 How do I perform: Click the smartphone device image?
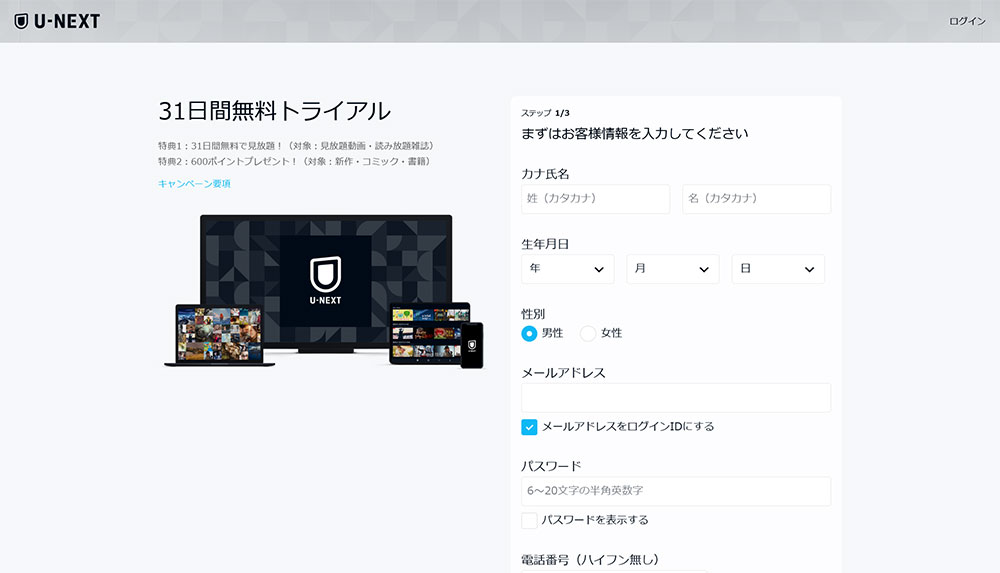click(x=471, y=344)
